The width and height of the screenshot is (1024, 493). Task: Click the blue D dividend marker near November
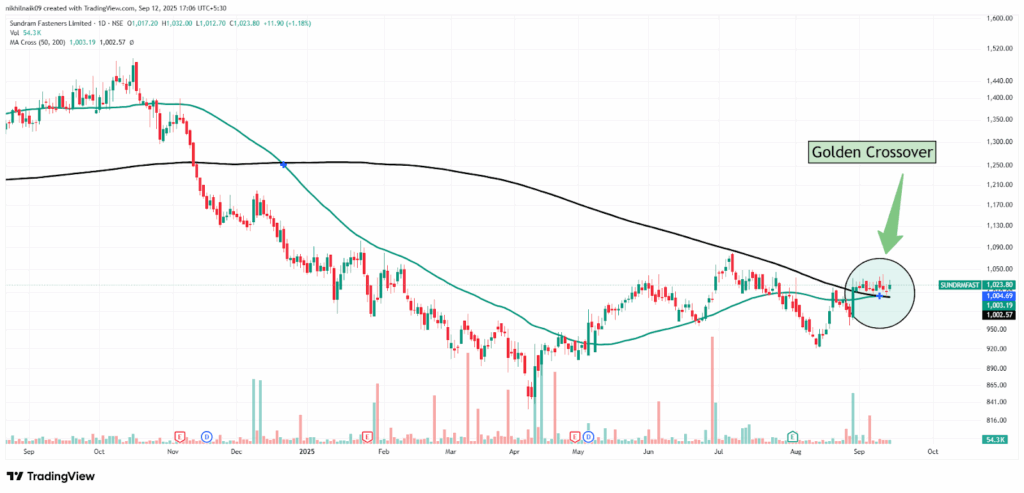point(206,436)
